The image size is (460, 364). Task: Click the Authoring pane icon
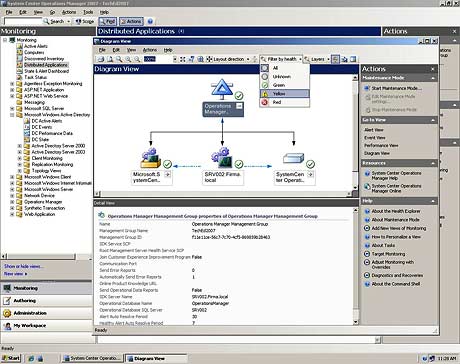(x=7, y=301)
